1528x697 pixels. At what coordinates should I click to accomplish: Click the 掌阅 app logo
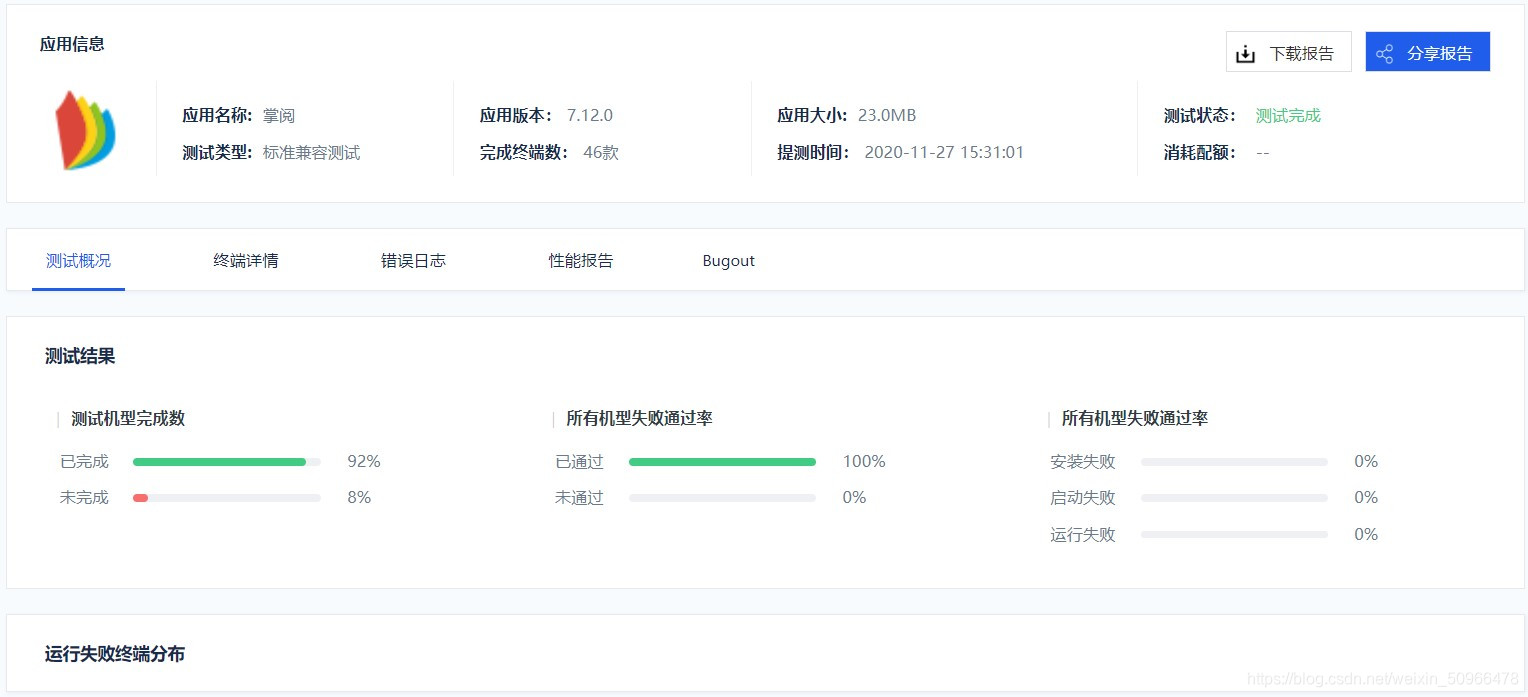pyautogui.click(x=85, y=130)
